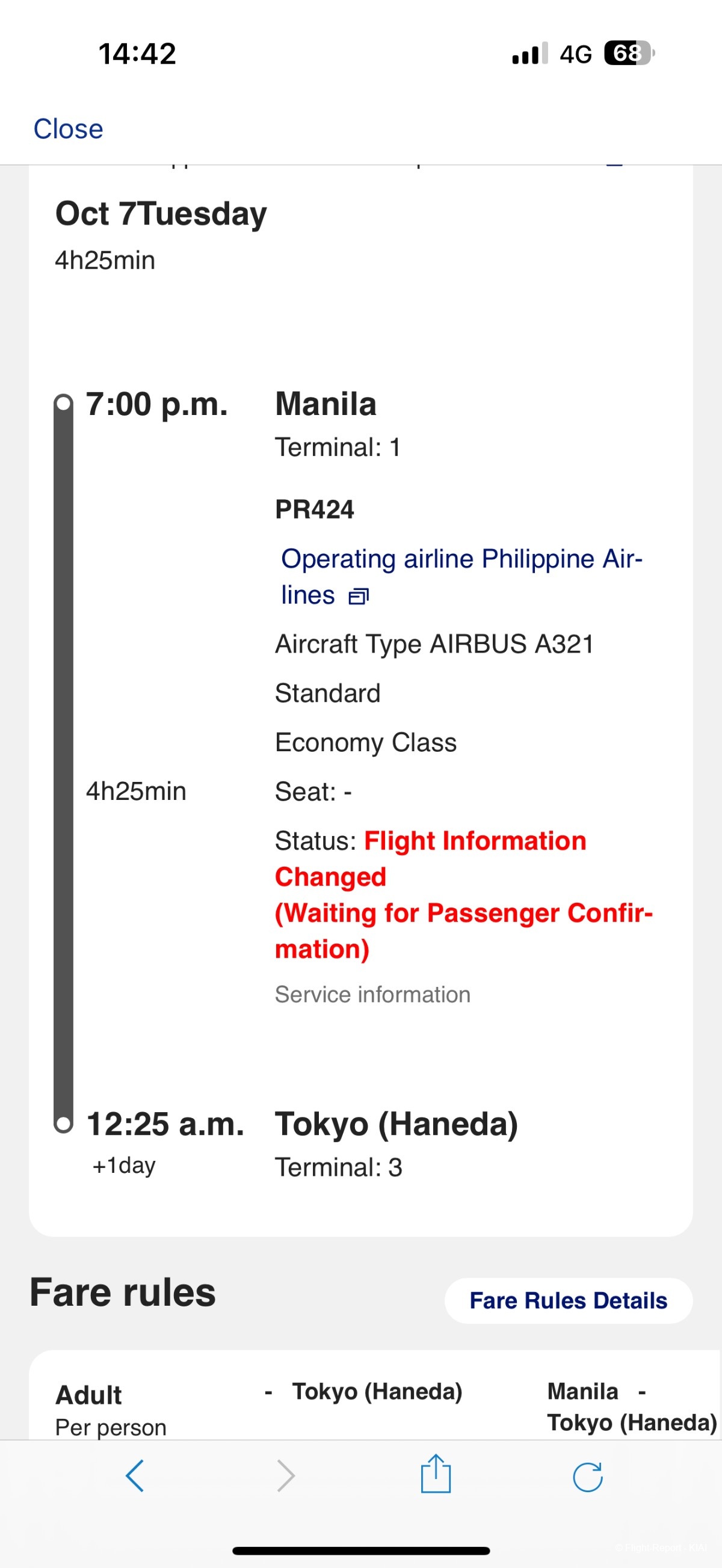Tap the Fare rules section heading
Screen dimensions: 722x1568
tap(122, 1293)
